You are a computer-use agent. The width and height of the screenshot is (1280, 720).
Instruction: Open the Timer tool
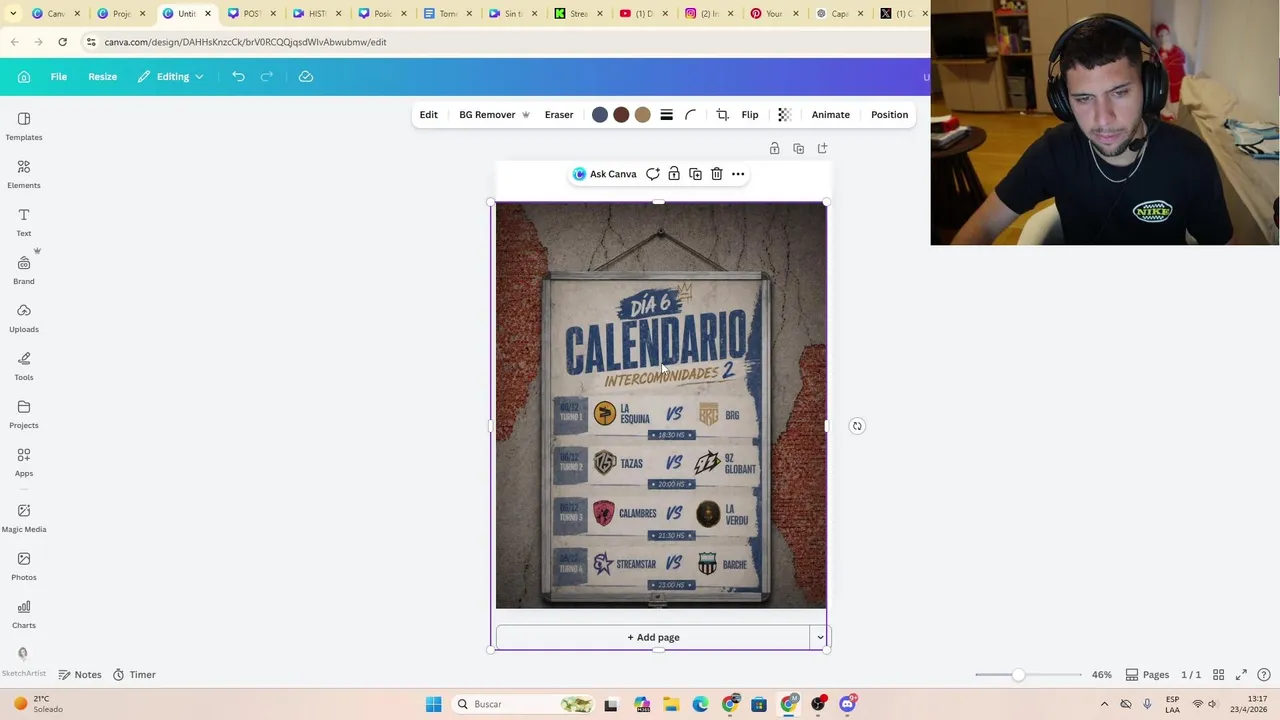[x=134, y=675]
